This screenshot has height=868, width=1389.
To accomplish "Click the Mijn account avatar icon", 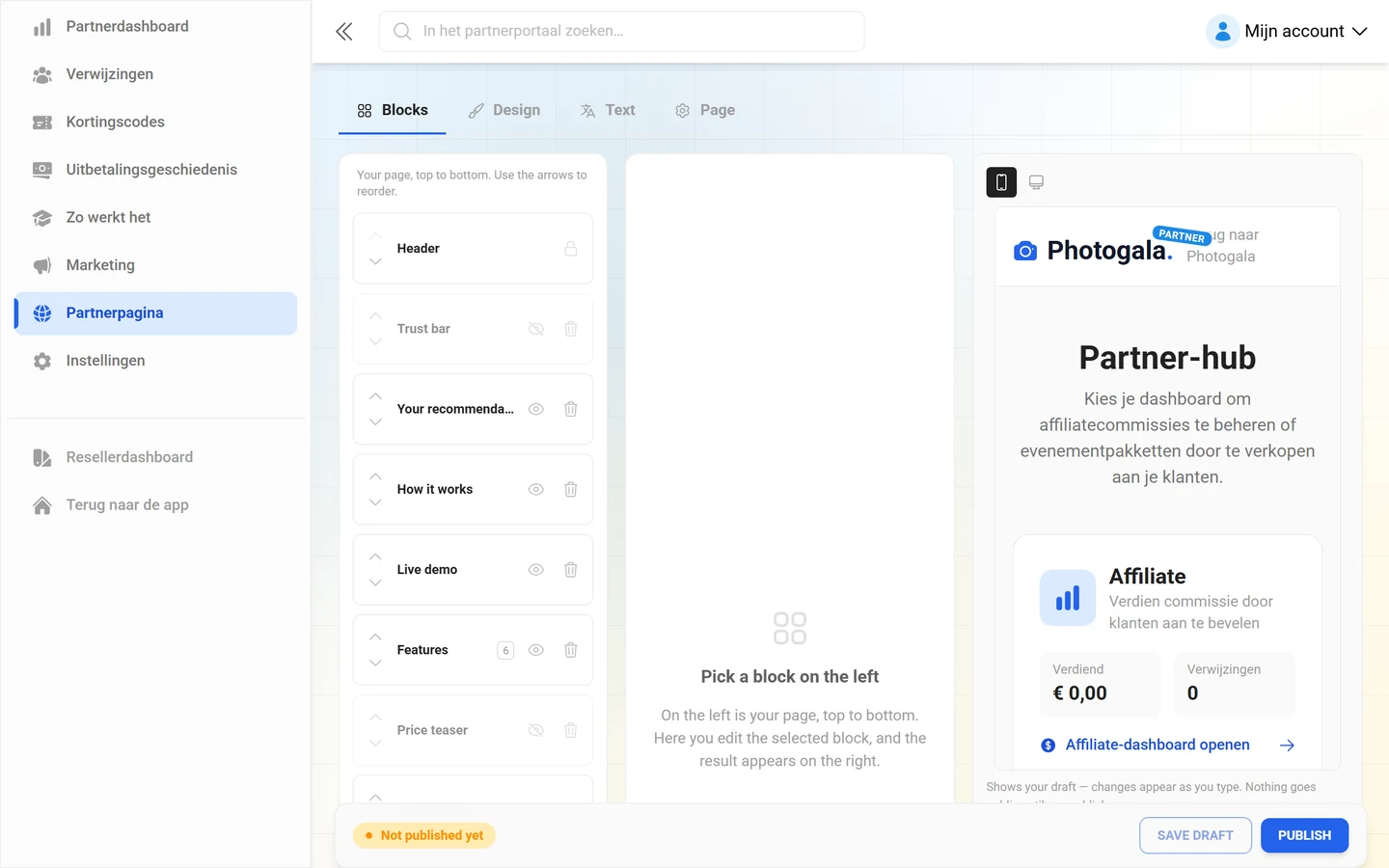I will coord(1222,32).
